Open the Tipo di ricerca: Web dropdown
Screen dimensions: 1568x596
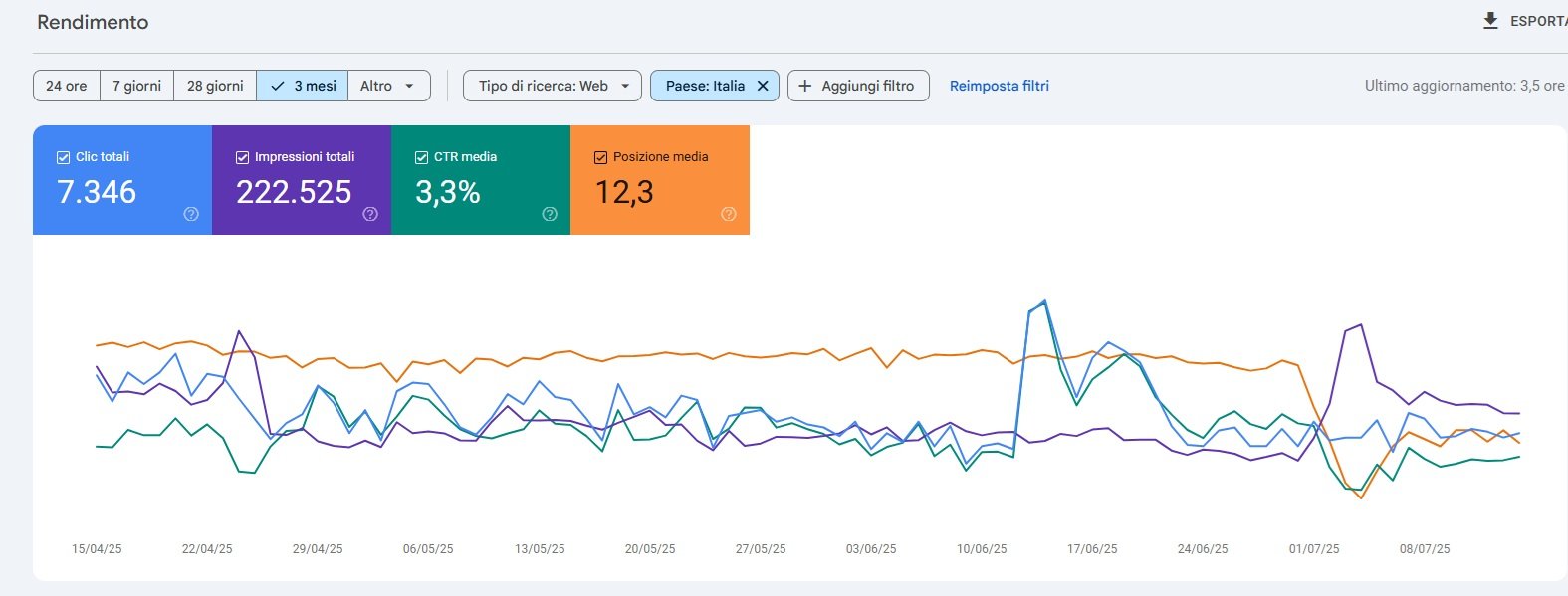coord(552,86)
